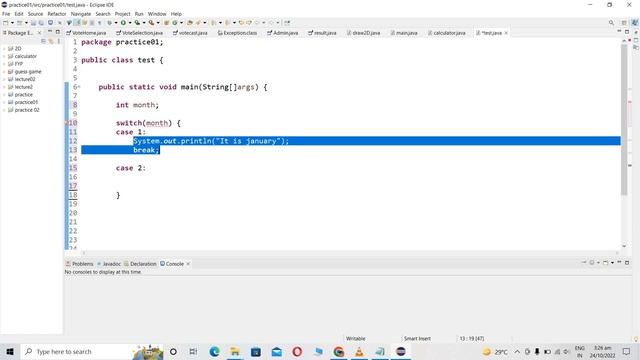This screenshot has width=640, height=360.
Task: Open the Edit menu
Action: click(x=19, y=14)
